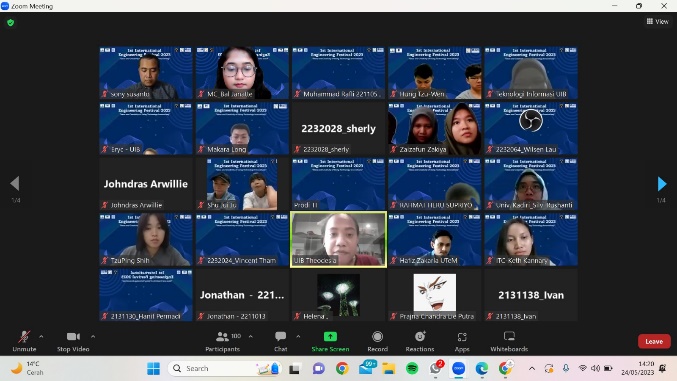Open the Chat panel
Viewport: 677px width, 381px height.
[x=281, y=341]
